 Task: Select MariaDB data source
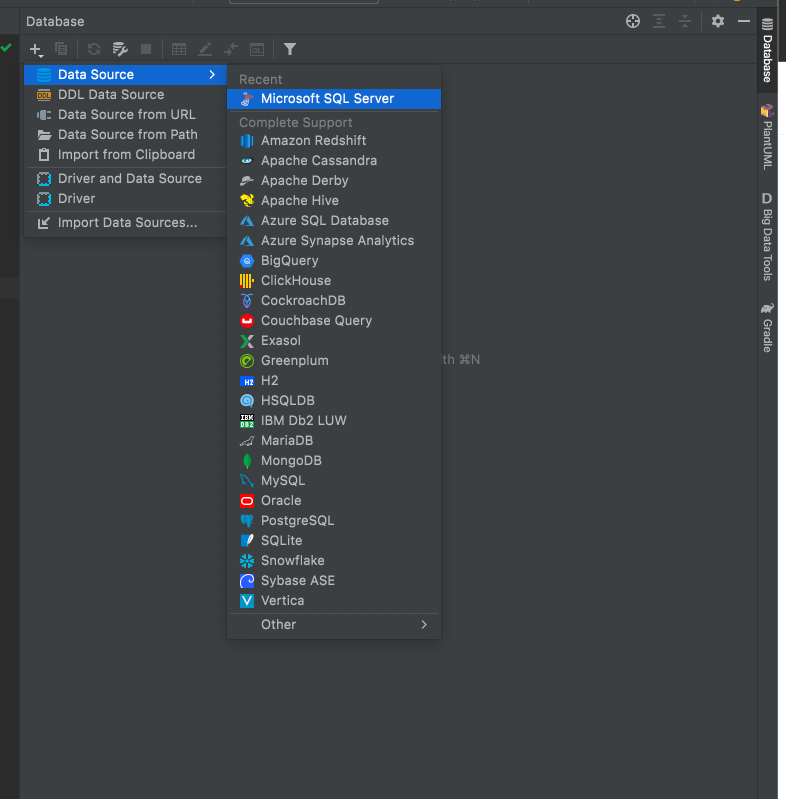(334, 440)
